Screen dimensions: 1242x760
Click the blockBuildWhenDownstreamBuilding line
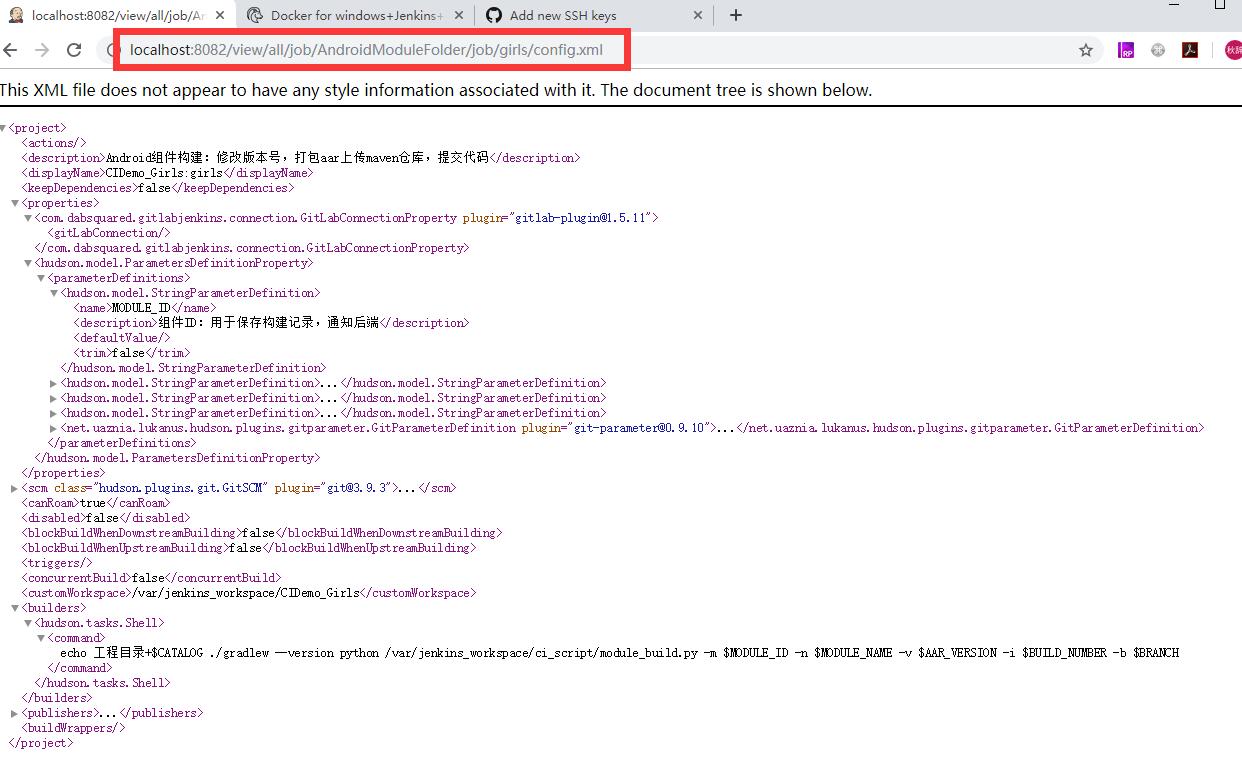click(261, 533)
